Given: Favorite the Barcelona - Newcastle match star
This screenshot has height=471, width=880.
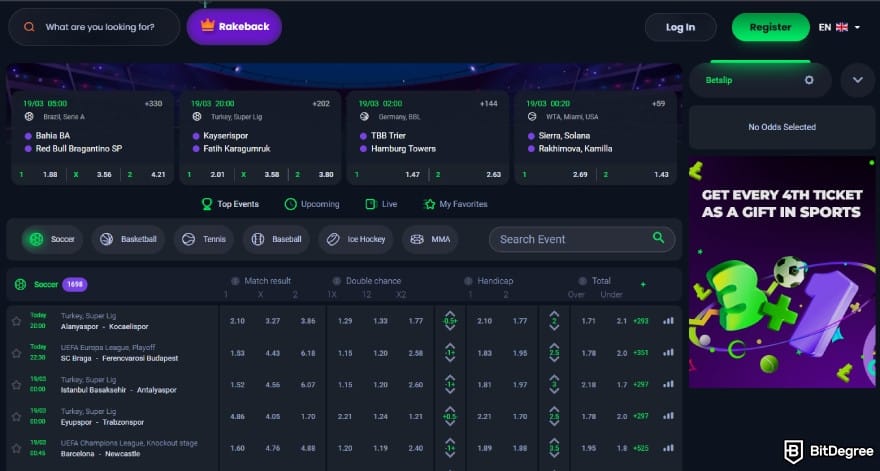Looking at the screenshot, I should tap(16, 449).
